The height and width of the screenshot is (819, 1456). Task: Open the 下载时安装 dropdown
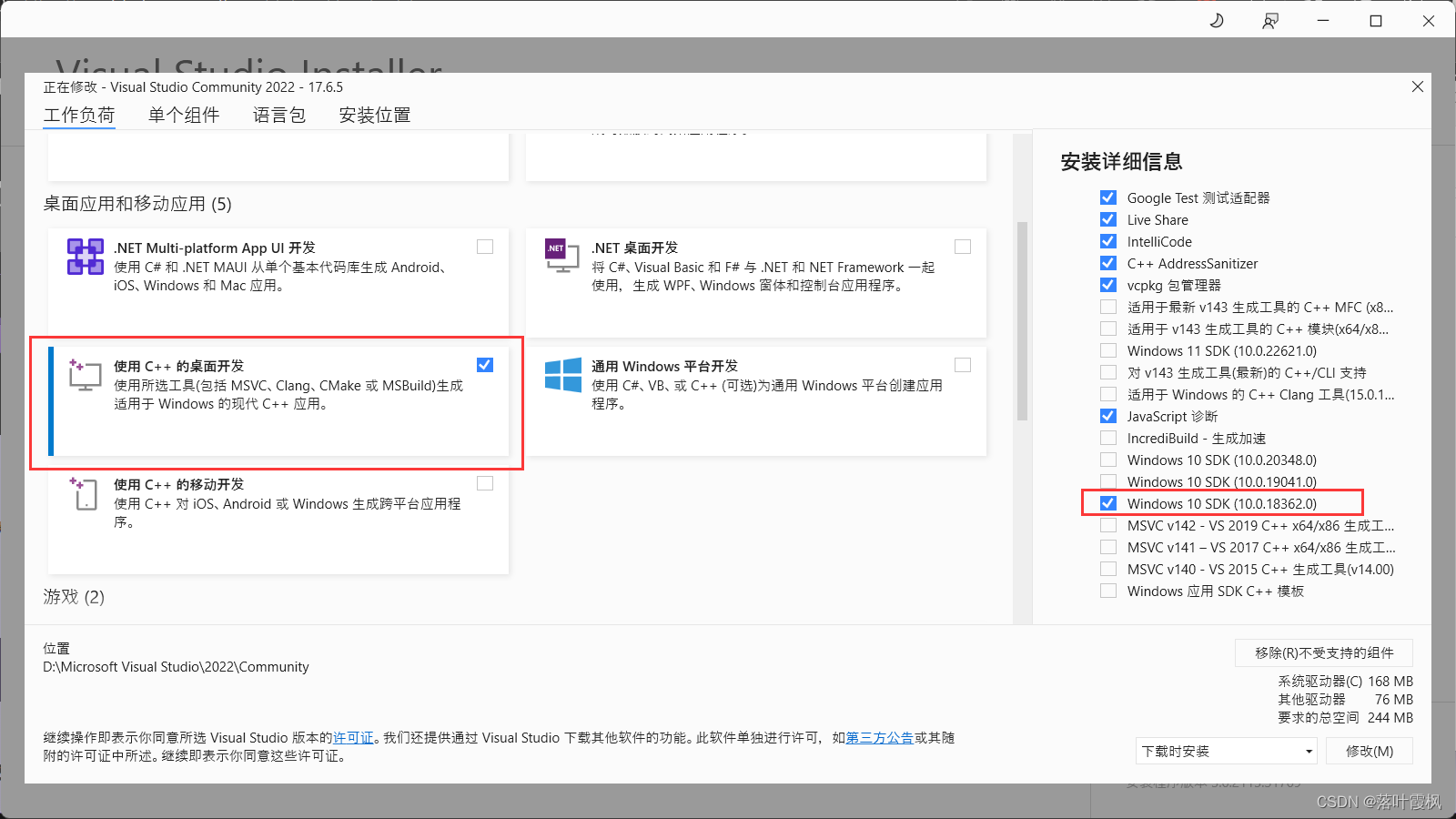(x=1227, y=751)
